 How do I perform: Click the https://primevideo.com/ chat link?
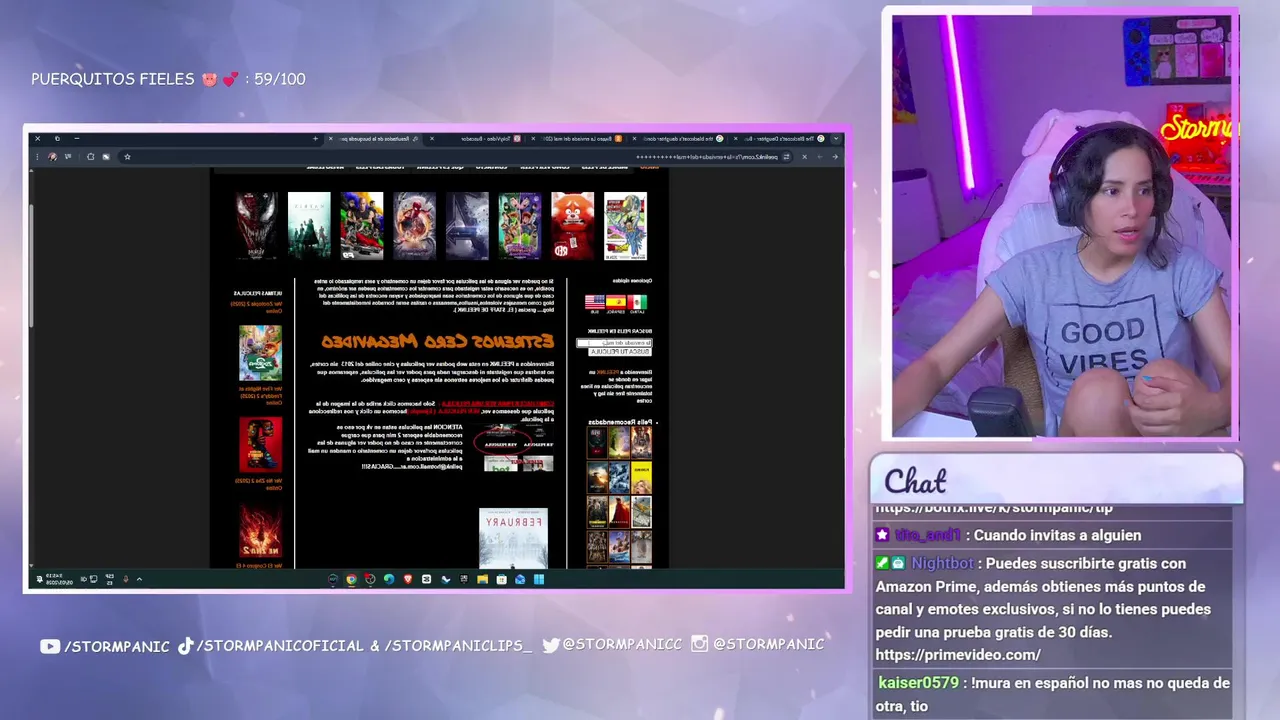pos(958,655)
